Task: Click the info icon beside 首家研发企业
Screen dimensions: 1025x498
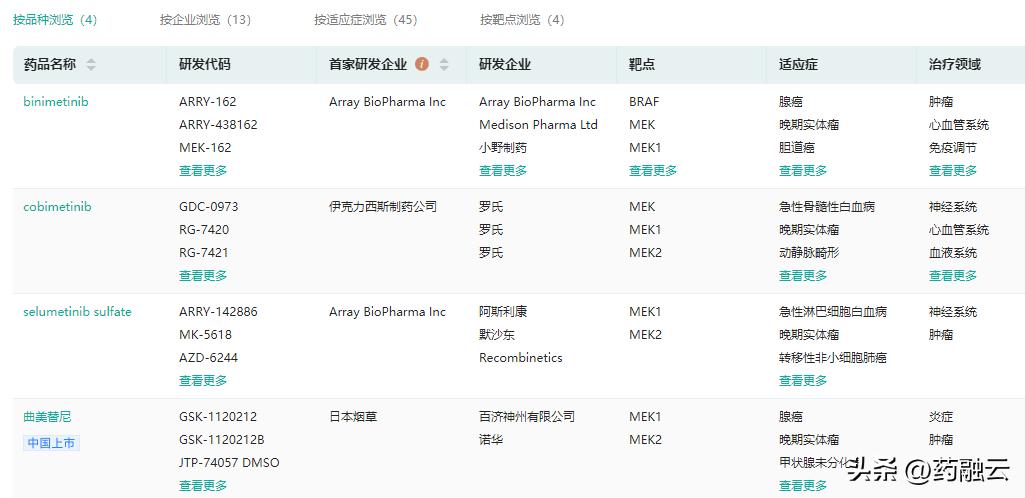Action: (x=421, y=64)
